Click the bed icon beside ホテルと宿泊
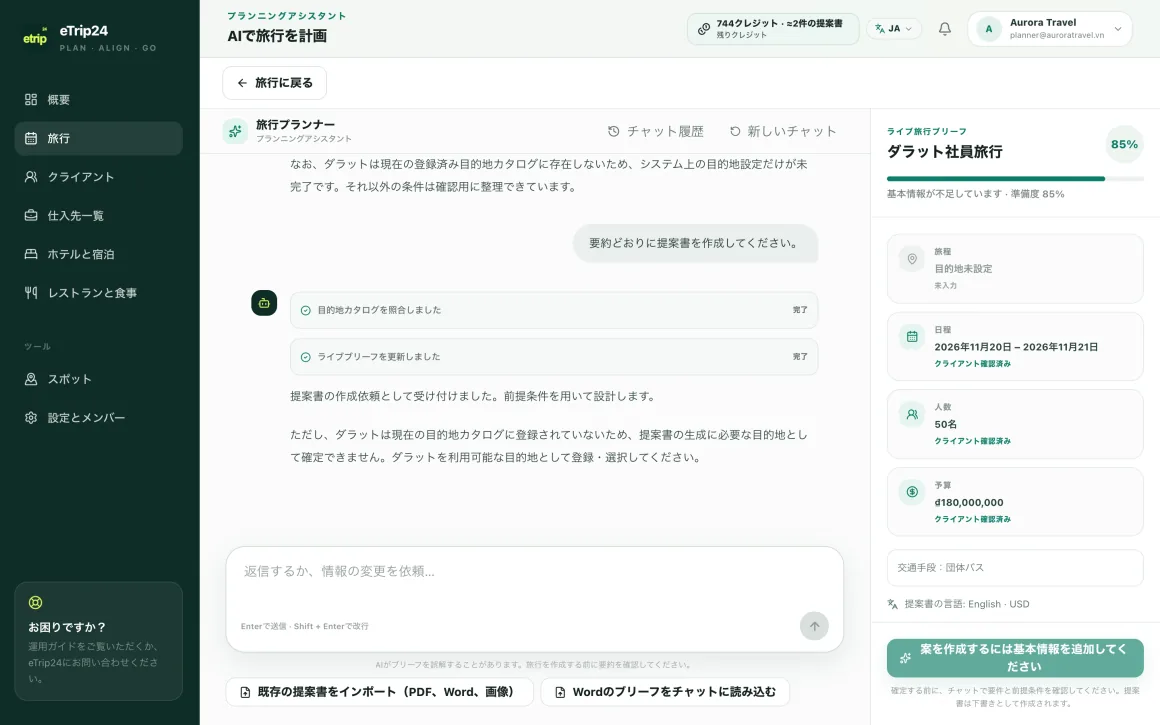This screenshot has height=725, width=1160. pos(31,254)
